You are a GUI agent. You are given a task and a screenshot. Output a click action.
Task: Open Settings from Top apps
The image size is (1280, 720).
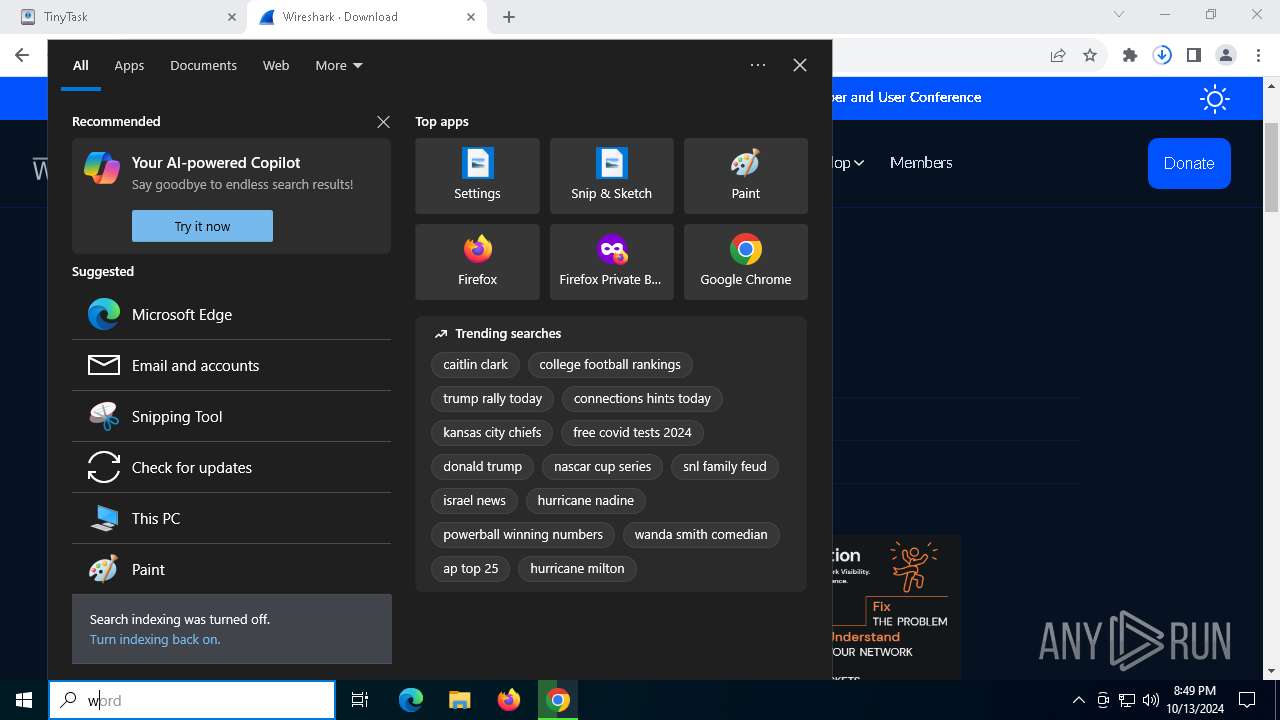pos(477,176)
